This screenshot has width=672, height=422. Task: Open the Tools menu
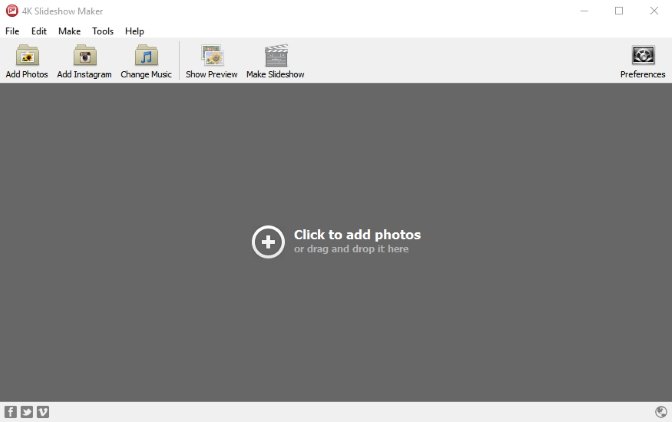[102, 31]
